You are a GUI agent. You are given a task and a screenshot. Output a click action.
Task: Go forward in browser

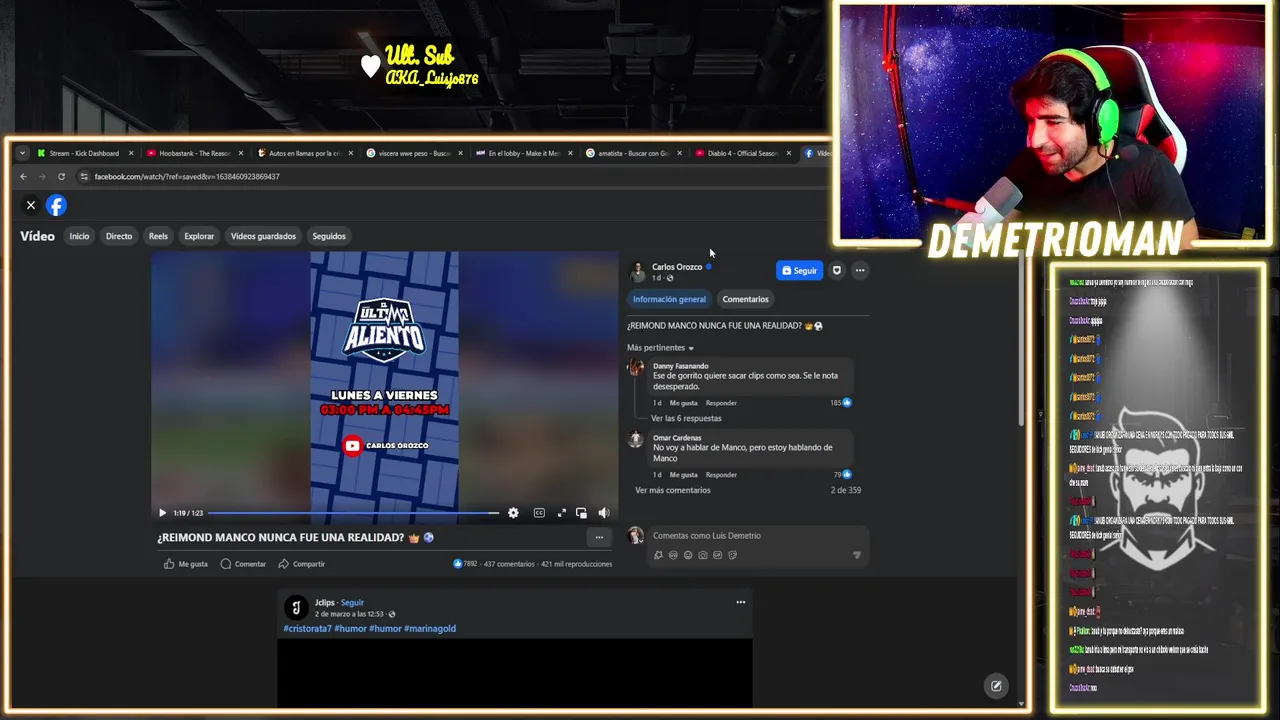(42, 177)
